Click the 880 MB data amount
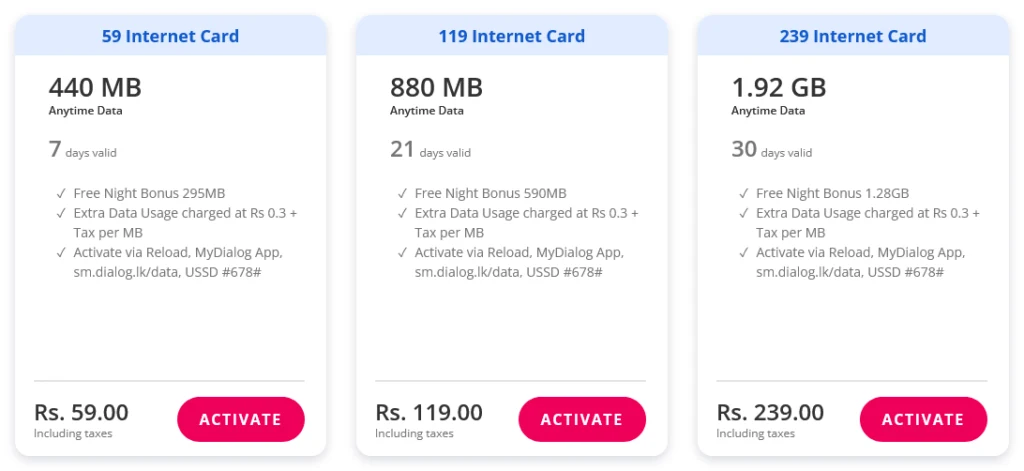1024x471 pixels. [x=436, y=87]
